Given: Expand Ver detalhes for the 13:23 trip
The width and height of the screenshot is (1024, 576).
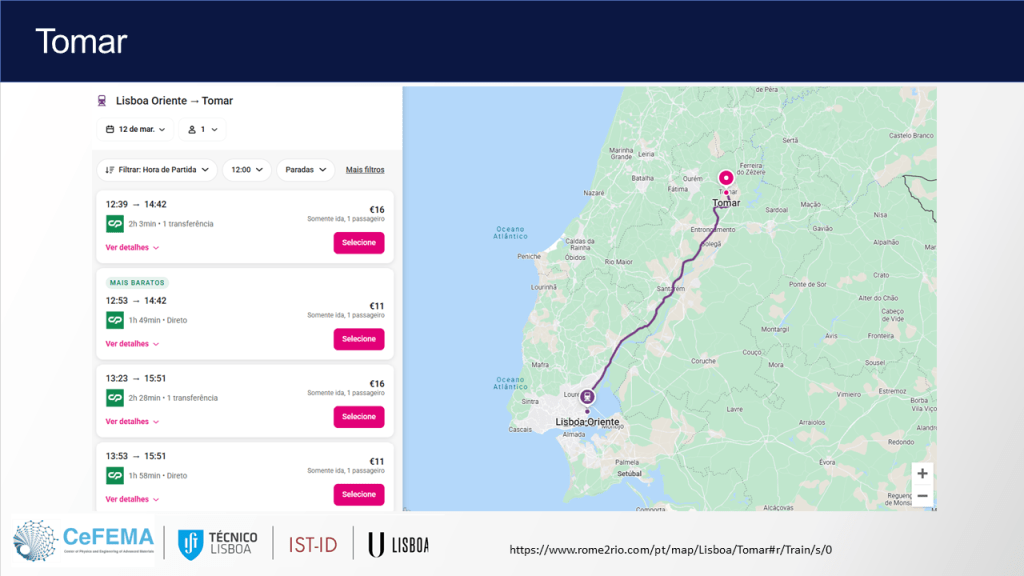Looking at the screenshot, I should 132,421.
